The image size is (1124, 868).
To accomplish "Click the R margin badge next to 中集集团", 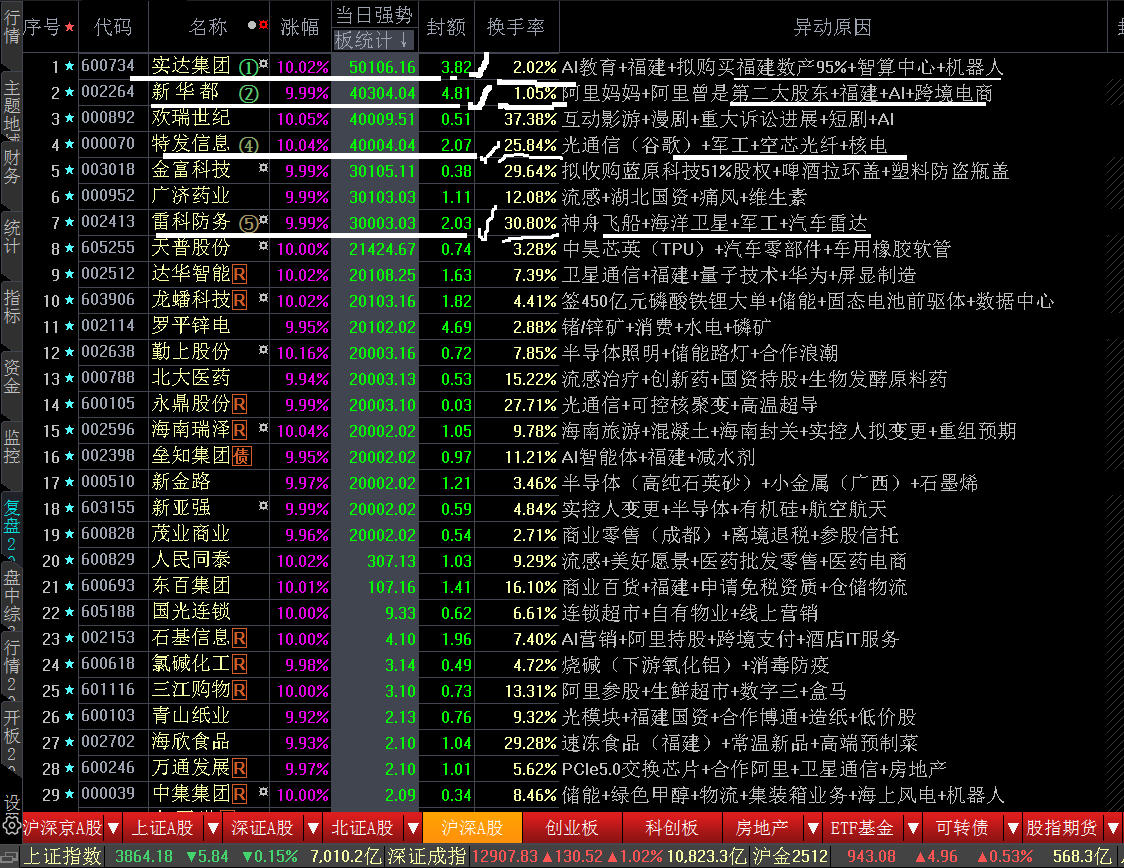I will pyautogui.click(x=239, y=794).
